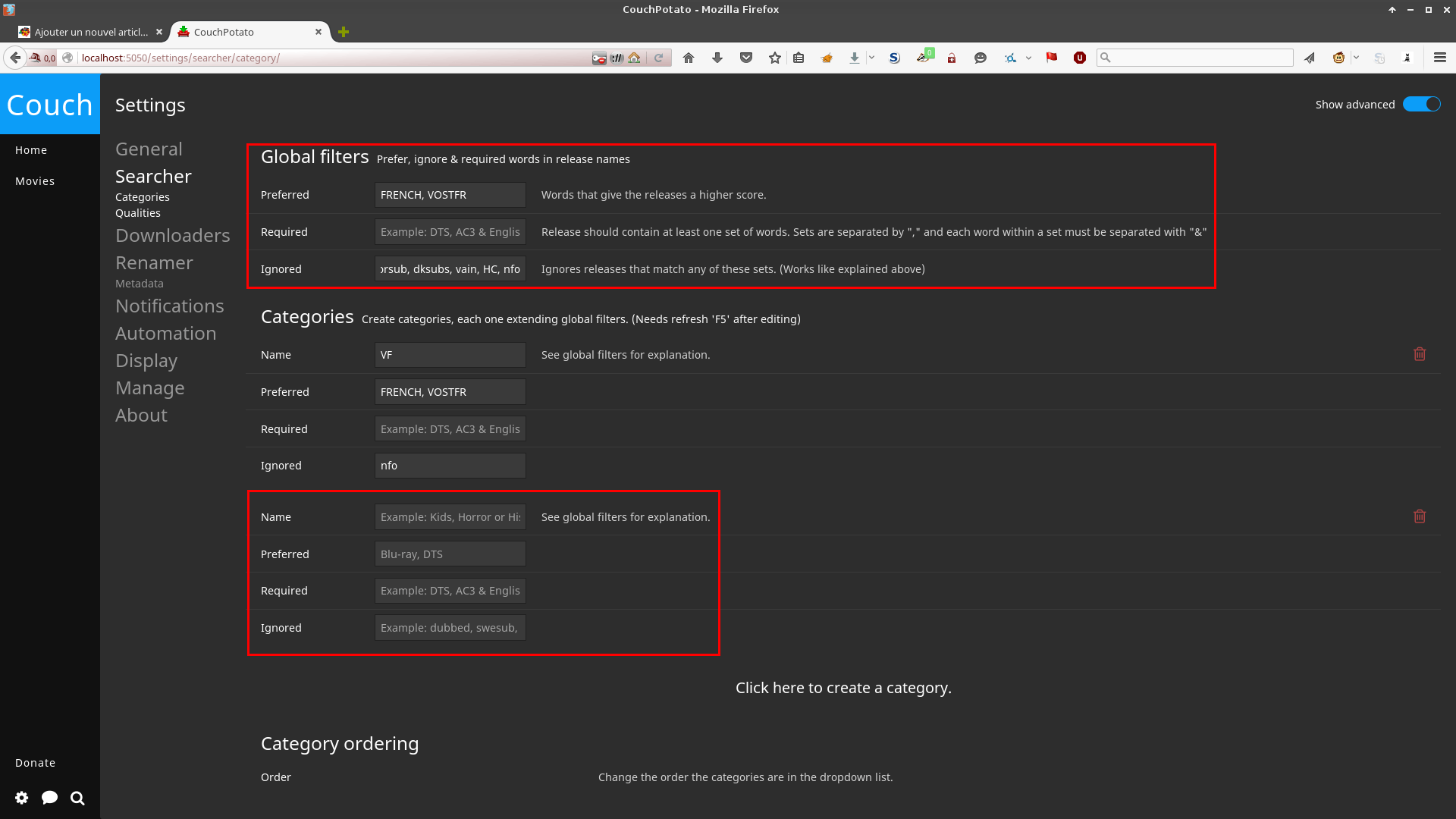Reload the page with the refresh icon
The image size is (1456, 819).
tap(658, 58)
